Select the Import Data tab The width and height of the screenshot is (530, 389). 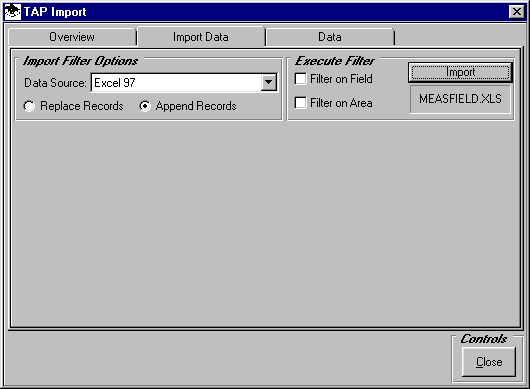[x=201, y=37]
